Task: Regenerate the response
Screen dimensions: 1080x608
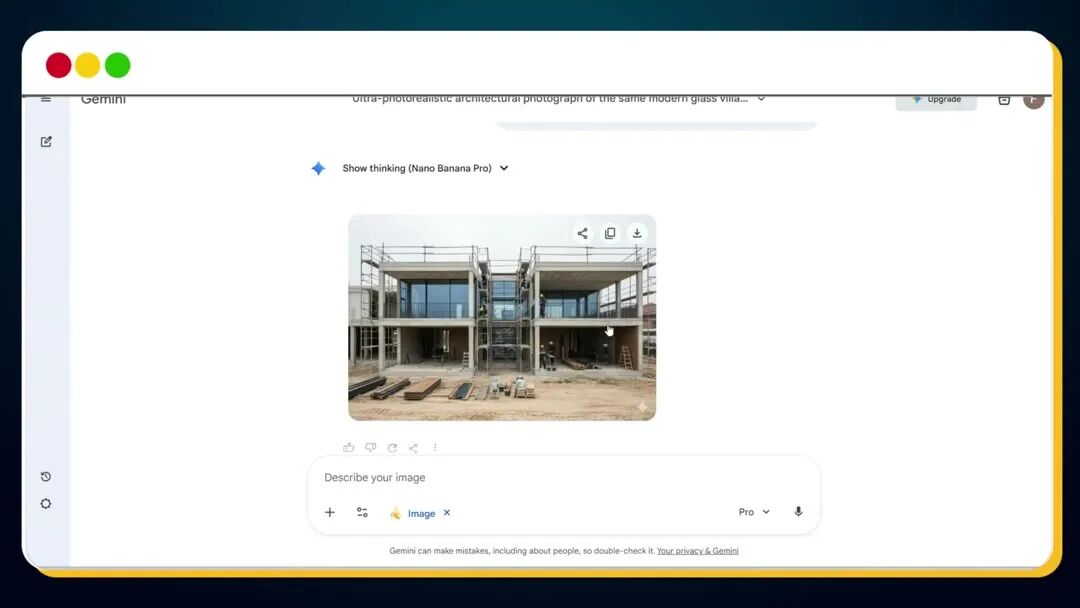Action: (392, 448)
